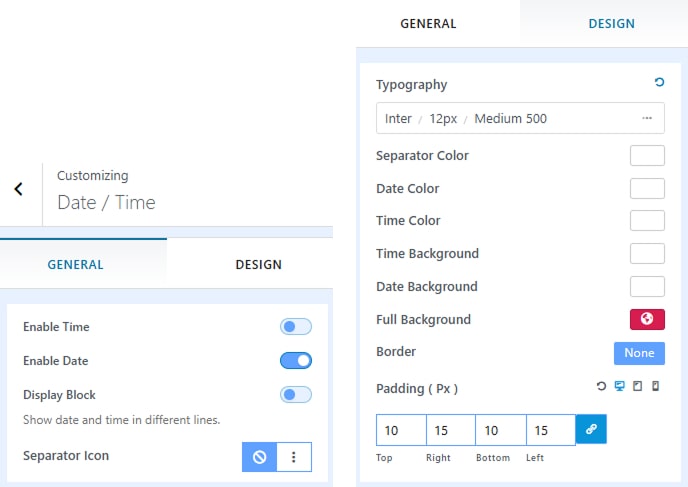Image resolution: width=688 pixels, height=487 pixels.
Task: Switch to the General tab in the right panel
Action: click(428, 24)
